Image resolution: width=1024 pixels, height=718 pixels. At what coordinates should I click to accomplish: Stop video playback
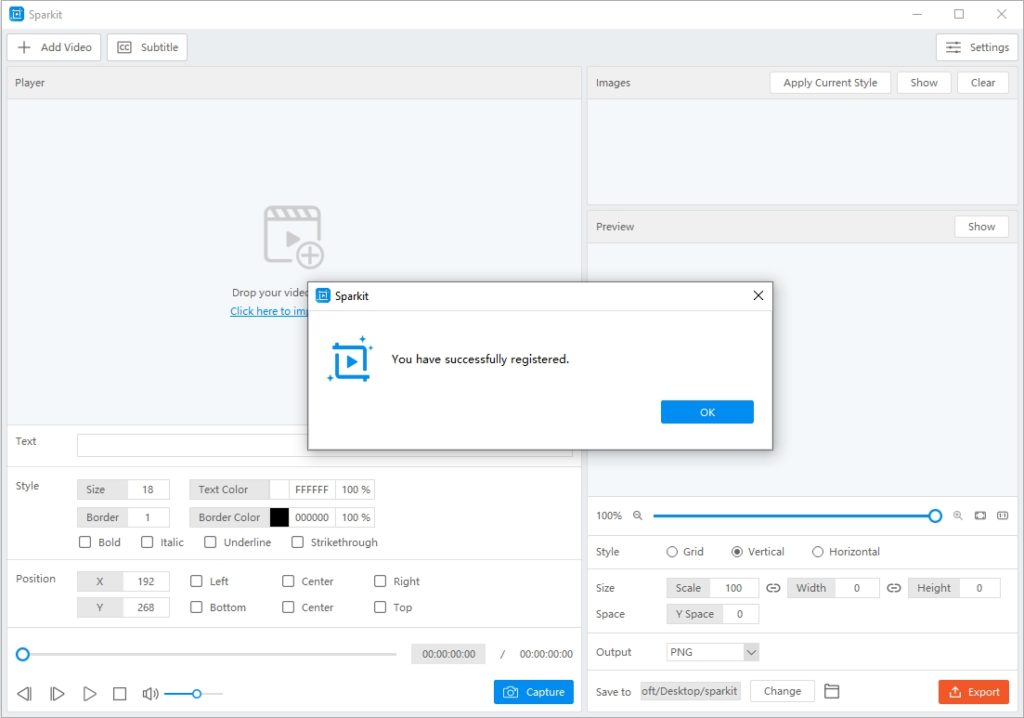(120, 693)
